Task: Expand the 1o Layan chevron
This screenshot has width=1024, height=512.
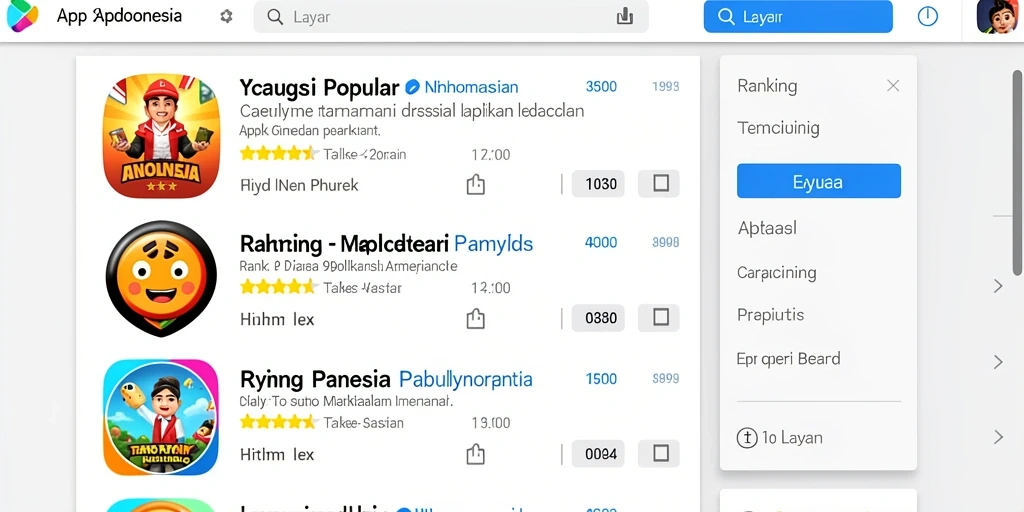Action: [997, 437]
